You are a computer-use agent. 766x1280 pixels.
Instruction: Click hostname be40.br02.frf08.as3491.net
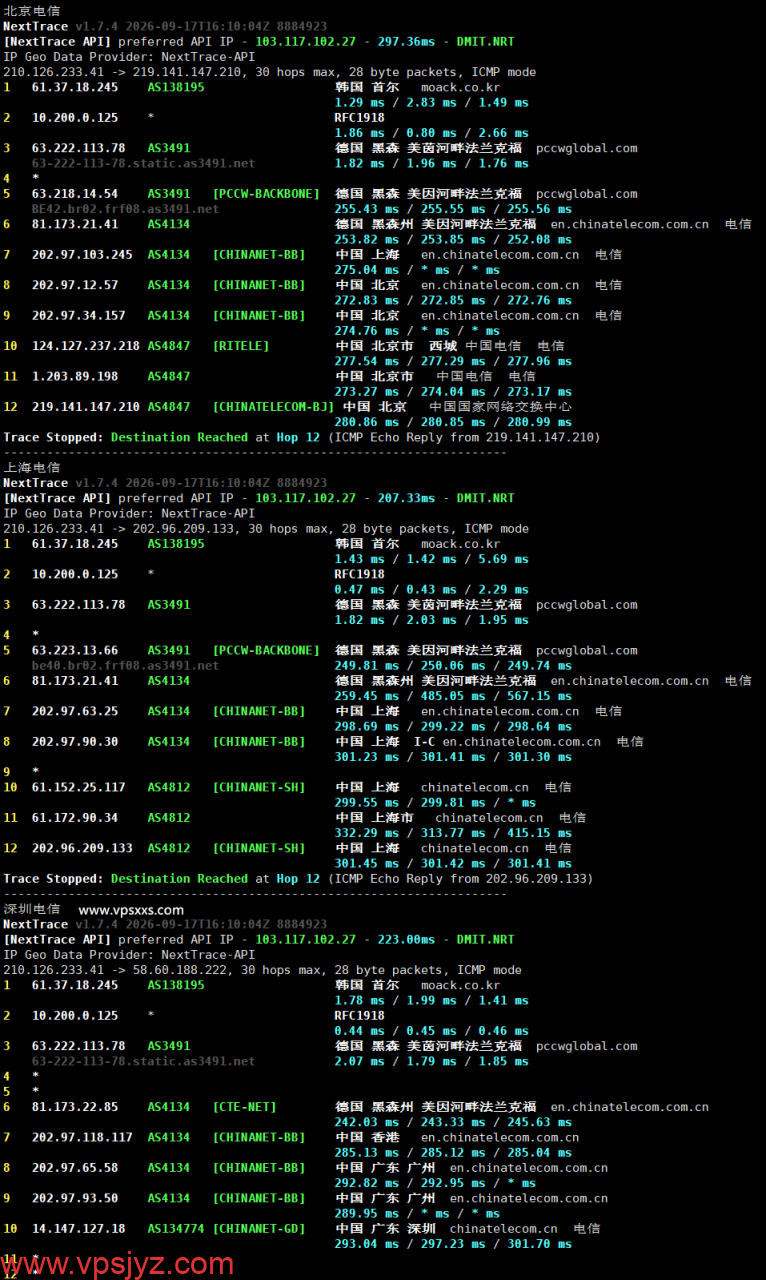point(125,665)
